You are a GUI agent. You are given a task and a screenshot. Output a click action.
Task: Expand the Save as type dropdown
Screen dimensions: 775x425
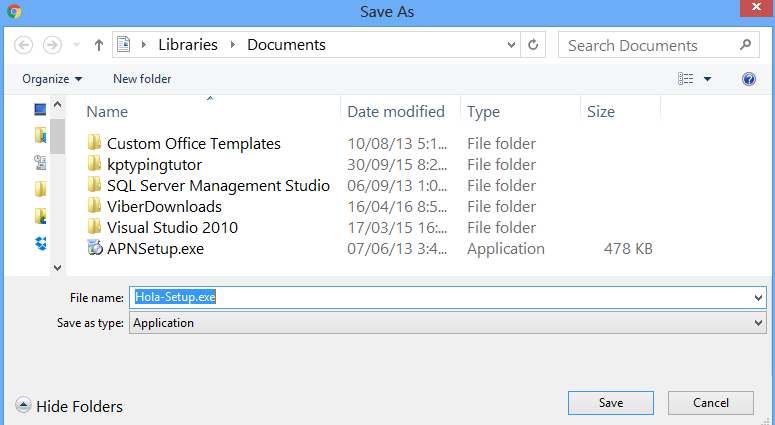coord(758,323)
